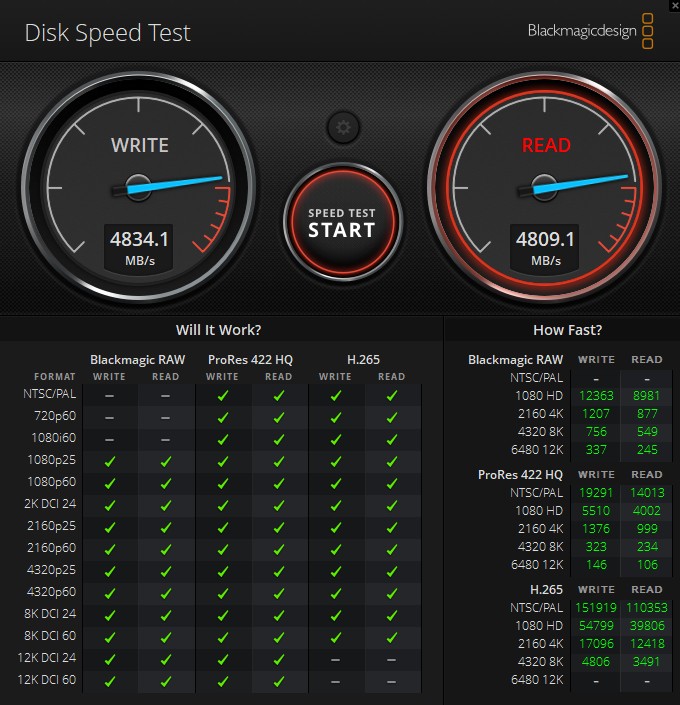The image size is (680, 705).
Task: Click the 2K DCI 24 row label
Action: tap(50, 504)
